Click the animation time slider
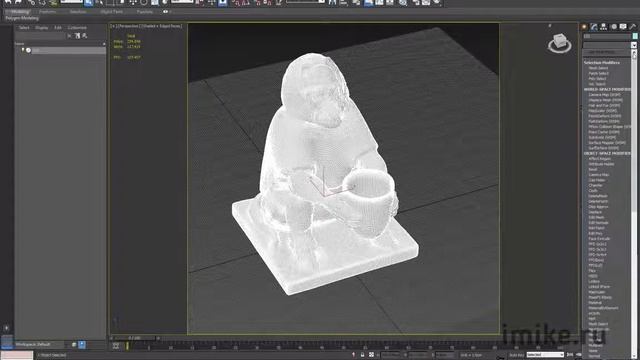Viewport: 640px width, 360px height. pos(134,338)
